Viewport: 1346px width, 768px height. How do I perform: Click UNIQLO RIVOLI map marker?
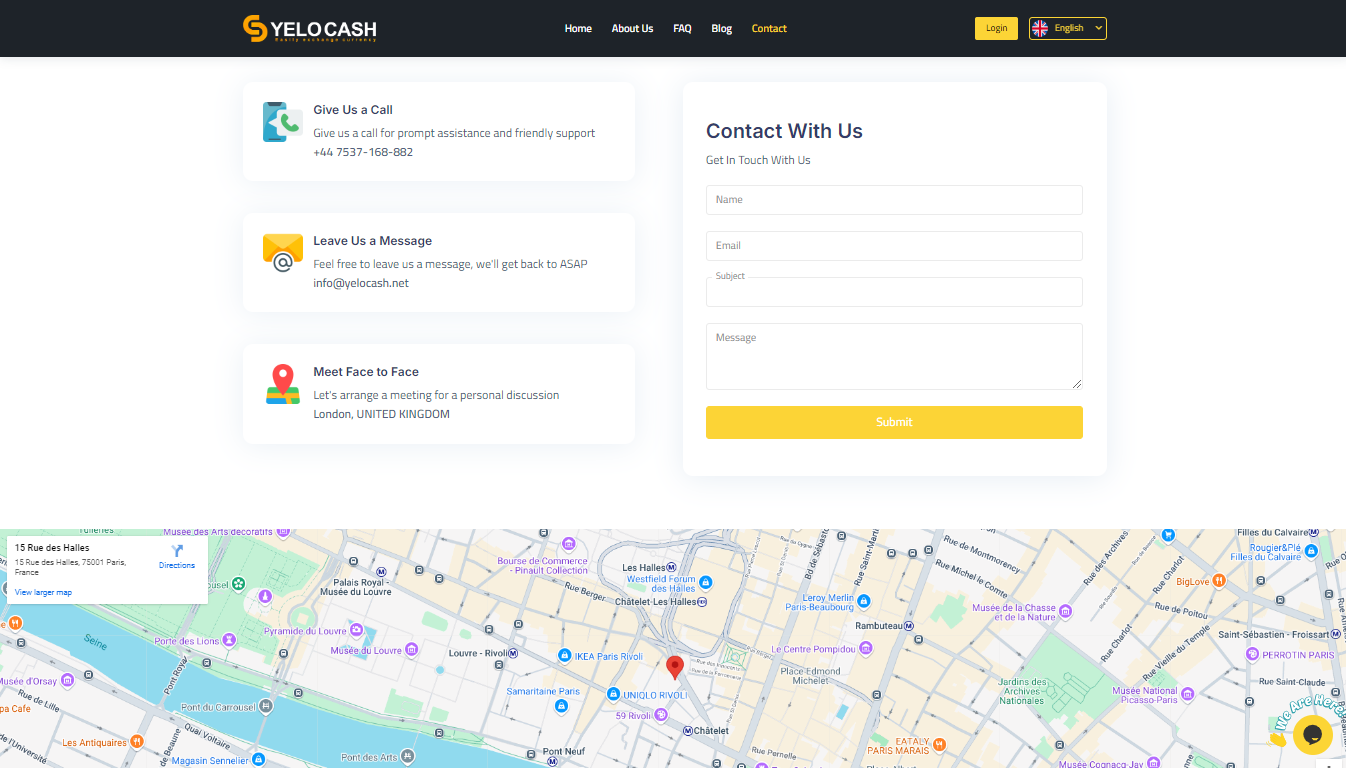tap(613, 694)
